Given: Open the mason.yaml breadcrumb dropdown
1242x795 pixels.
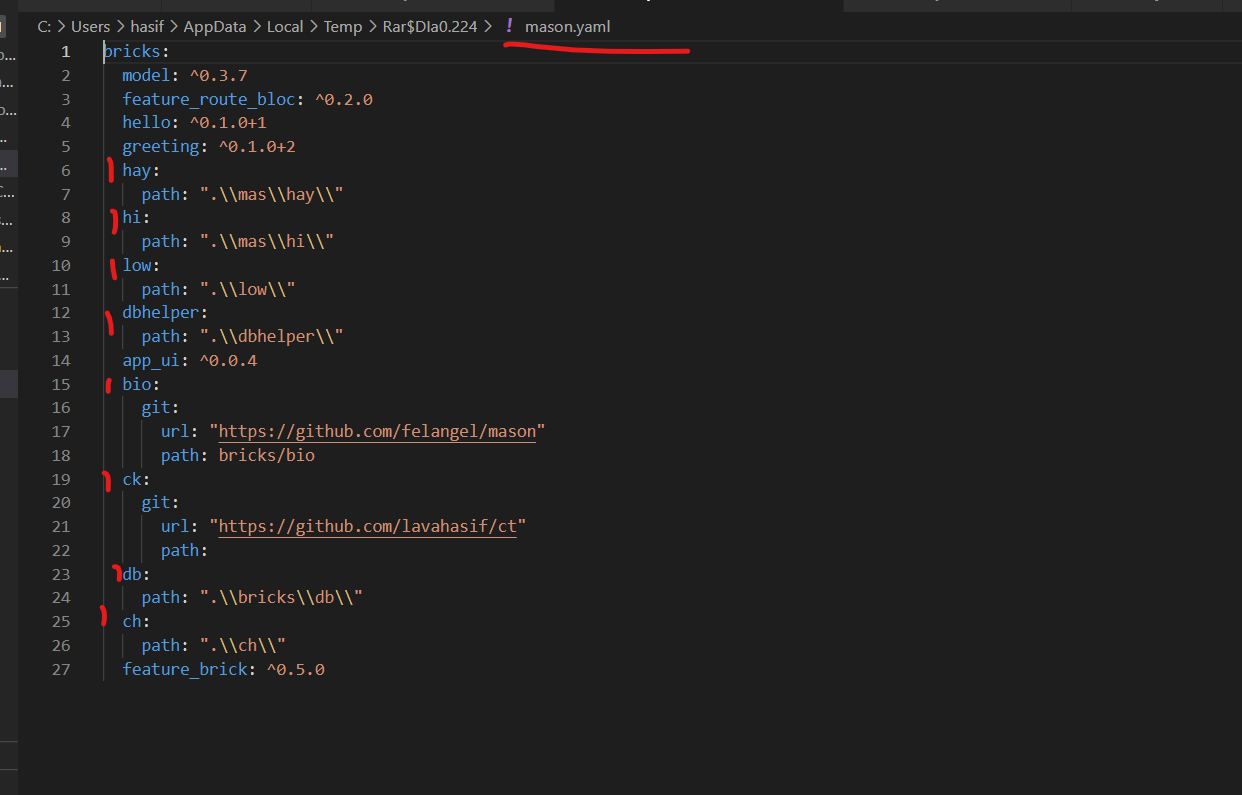Looking at the screenshot, I should pos(567,26).
